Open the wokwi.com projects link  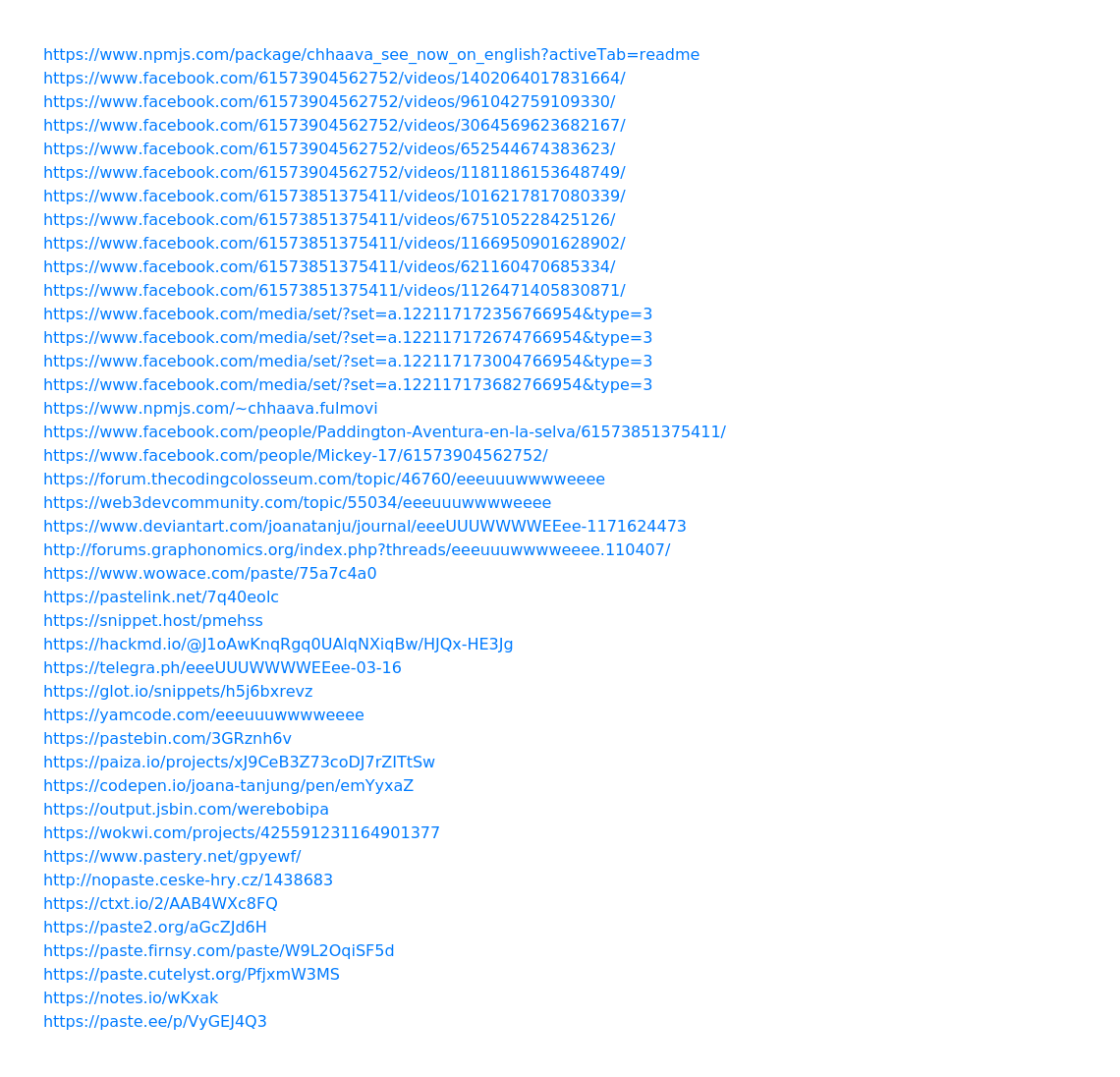coord(242,833)
